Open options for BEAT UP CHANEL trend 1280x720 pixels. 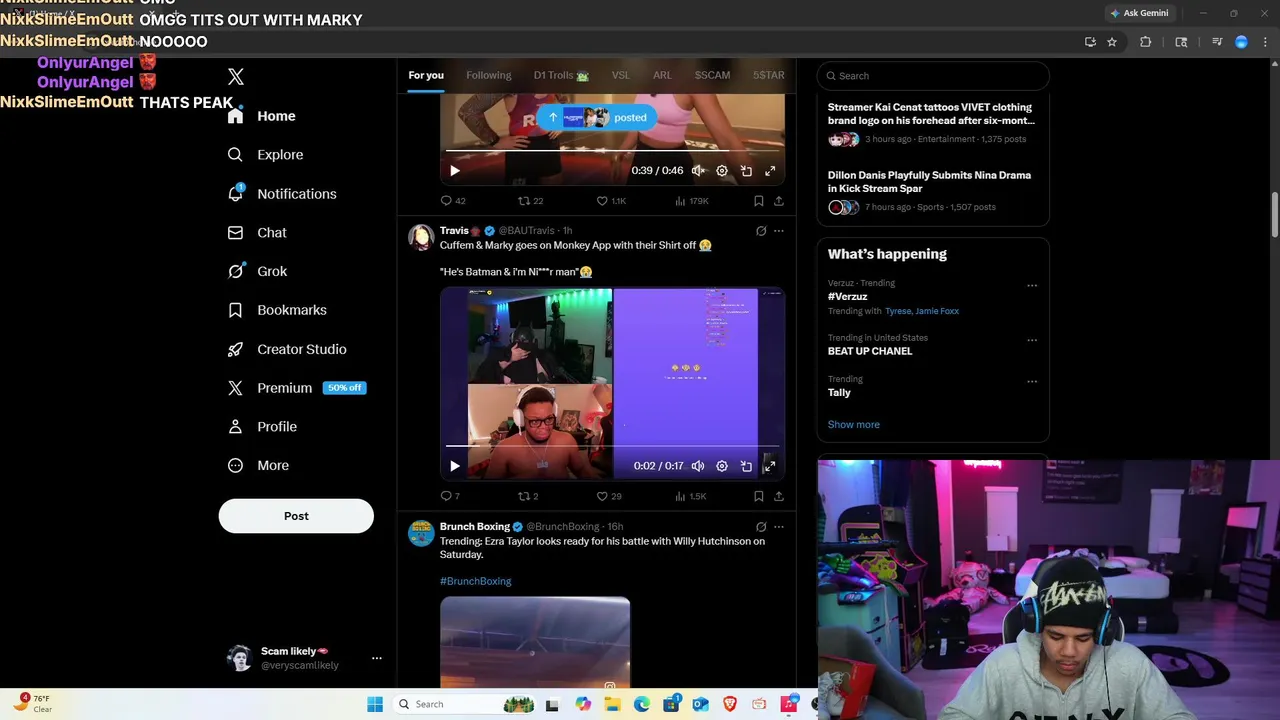tap(1032, 340)
